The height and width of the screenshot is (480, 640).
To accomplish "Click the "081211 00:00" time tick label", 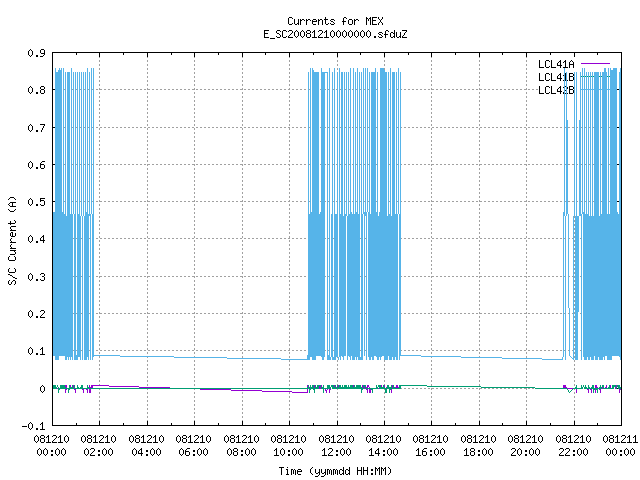I will 620,446.
